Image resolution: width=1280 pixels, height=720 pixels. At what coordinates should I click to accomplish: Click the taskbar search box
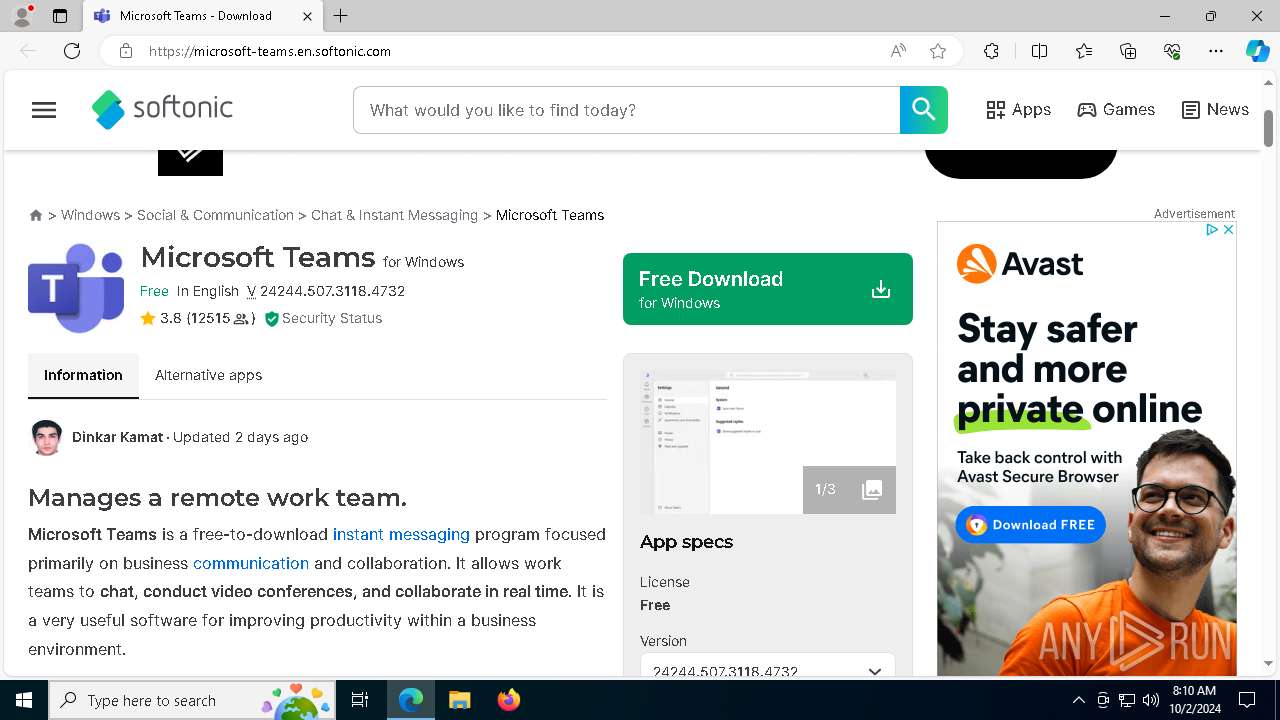point(192,700)
